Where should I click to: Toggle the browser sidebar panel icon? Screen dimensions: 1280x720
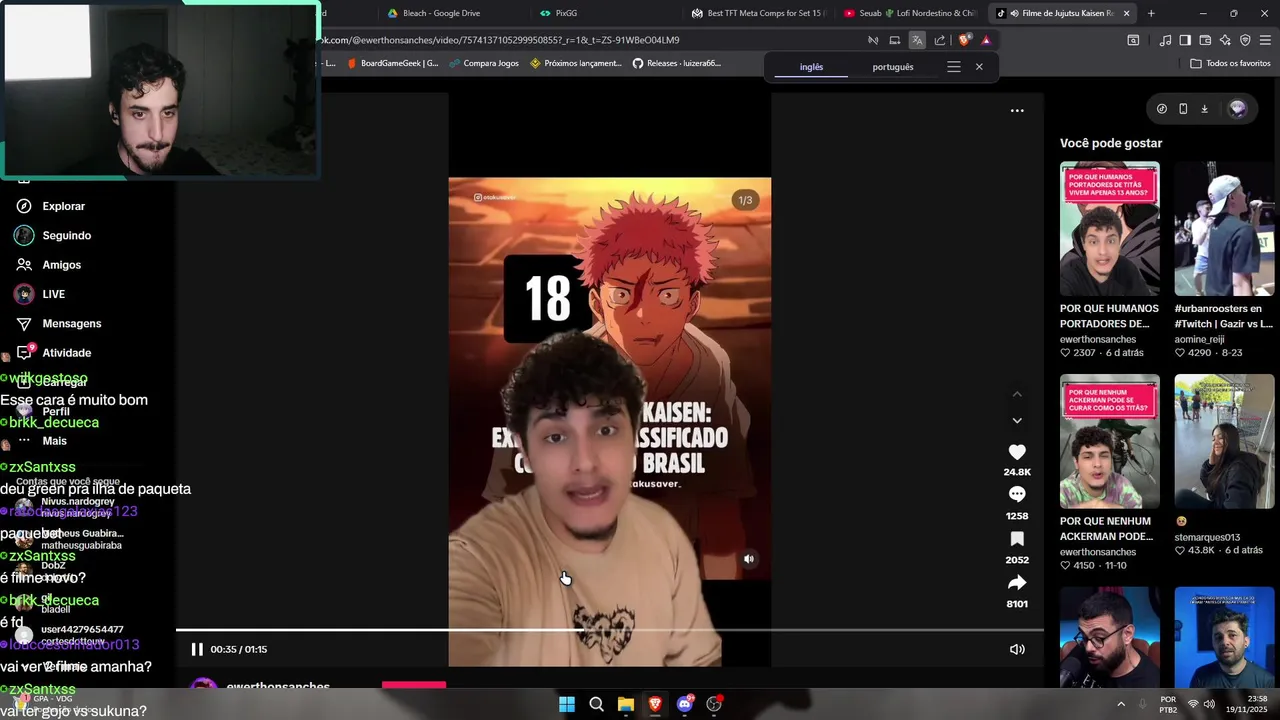(1185, 40)
